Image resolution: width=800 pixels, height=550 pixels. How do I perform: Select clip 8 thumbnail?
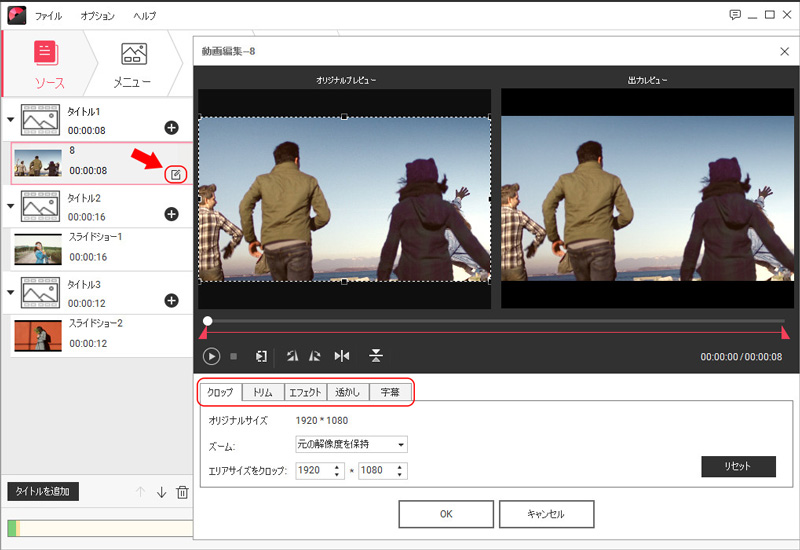click(x=38, y=163)
